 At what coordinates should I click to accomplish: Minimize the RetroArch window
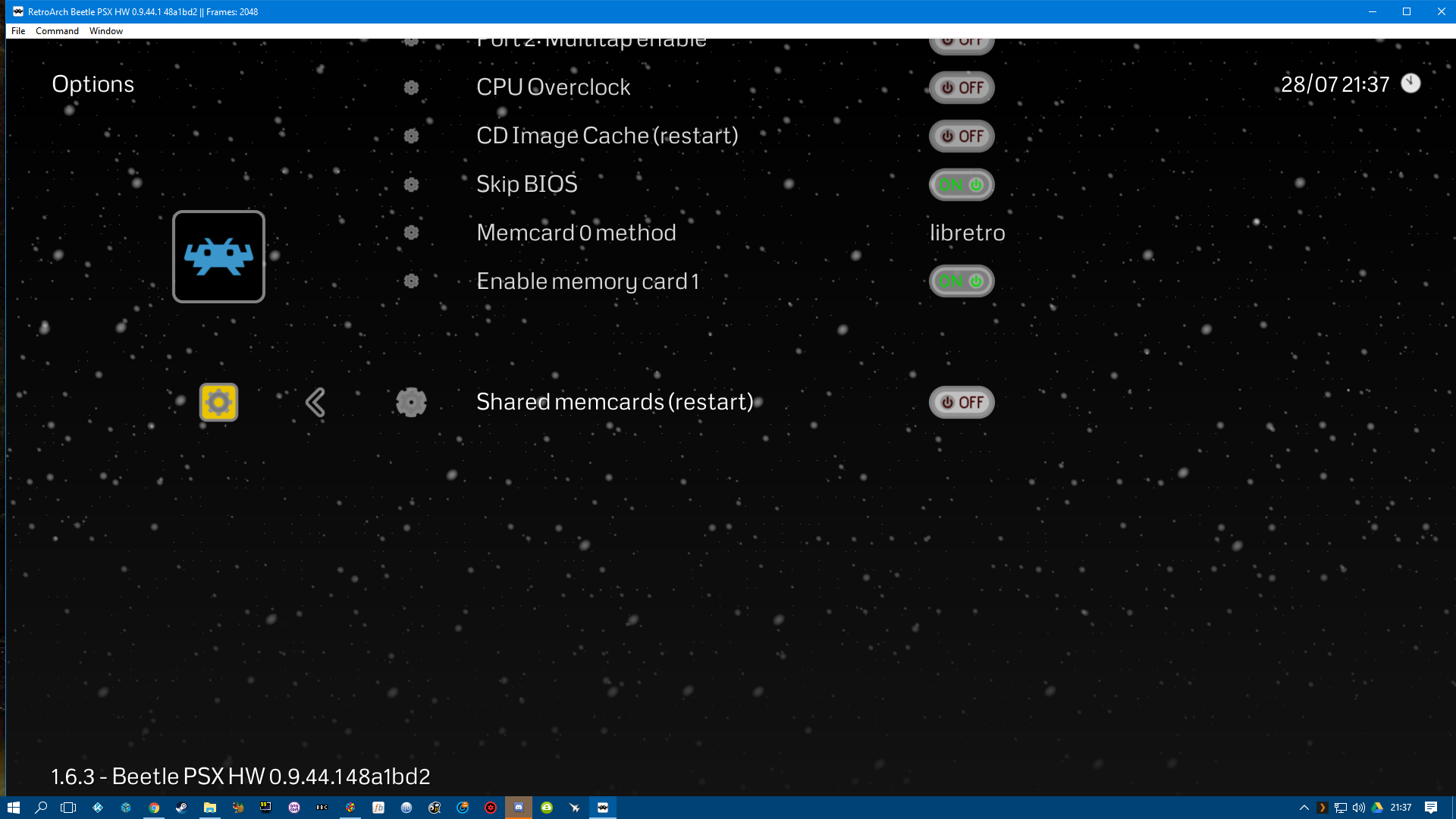1373,11
